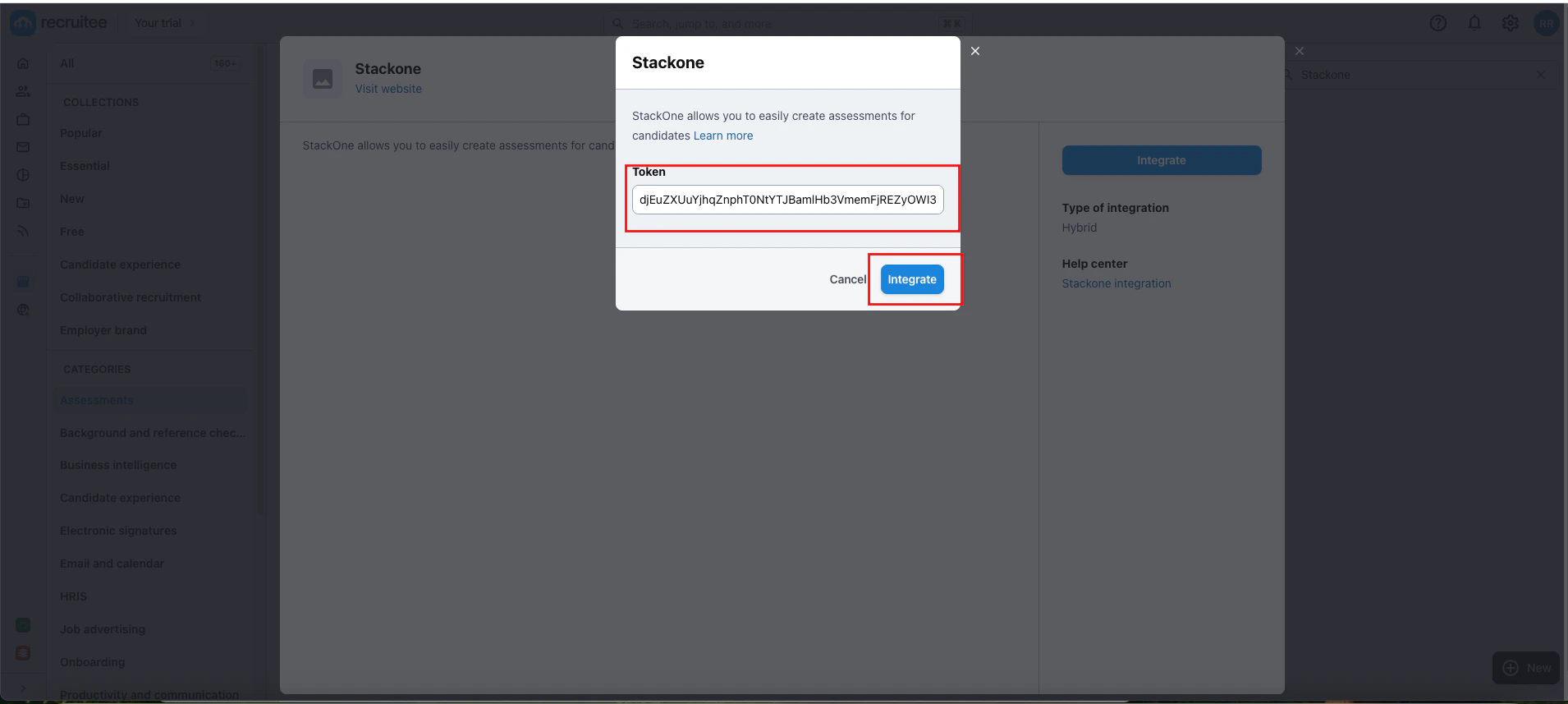Open the Stackone integration help link
1568x704 pixels.
(1116, 283)
